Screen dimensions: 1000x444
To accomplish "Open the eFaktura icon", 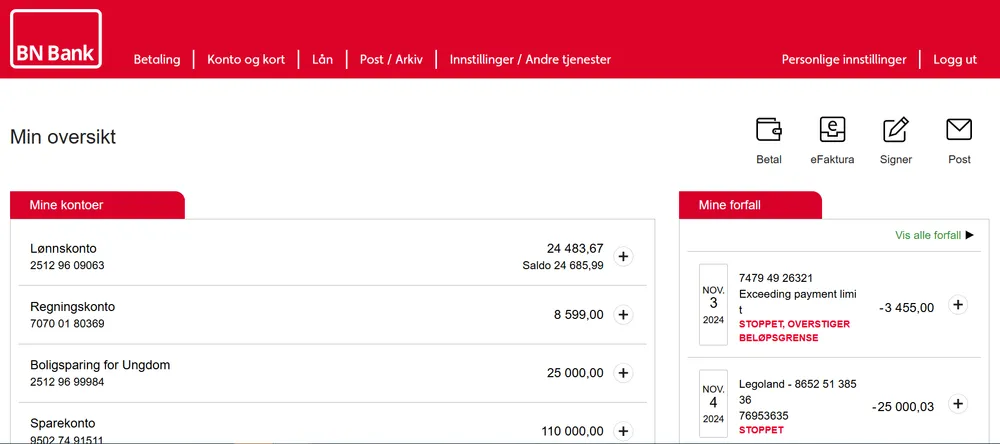I will click(832, 130).
